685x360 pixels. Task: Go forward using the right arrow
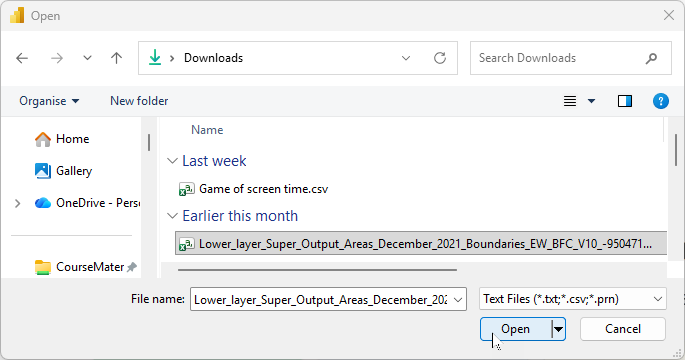click(57, 58)
